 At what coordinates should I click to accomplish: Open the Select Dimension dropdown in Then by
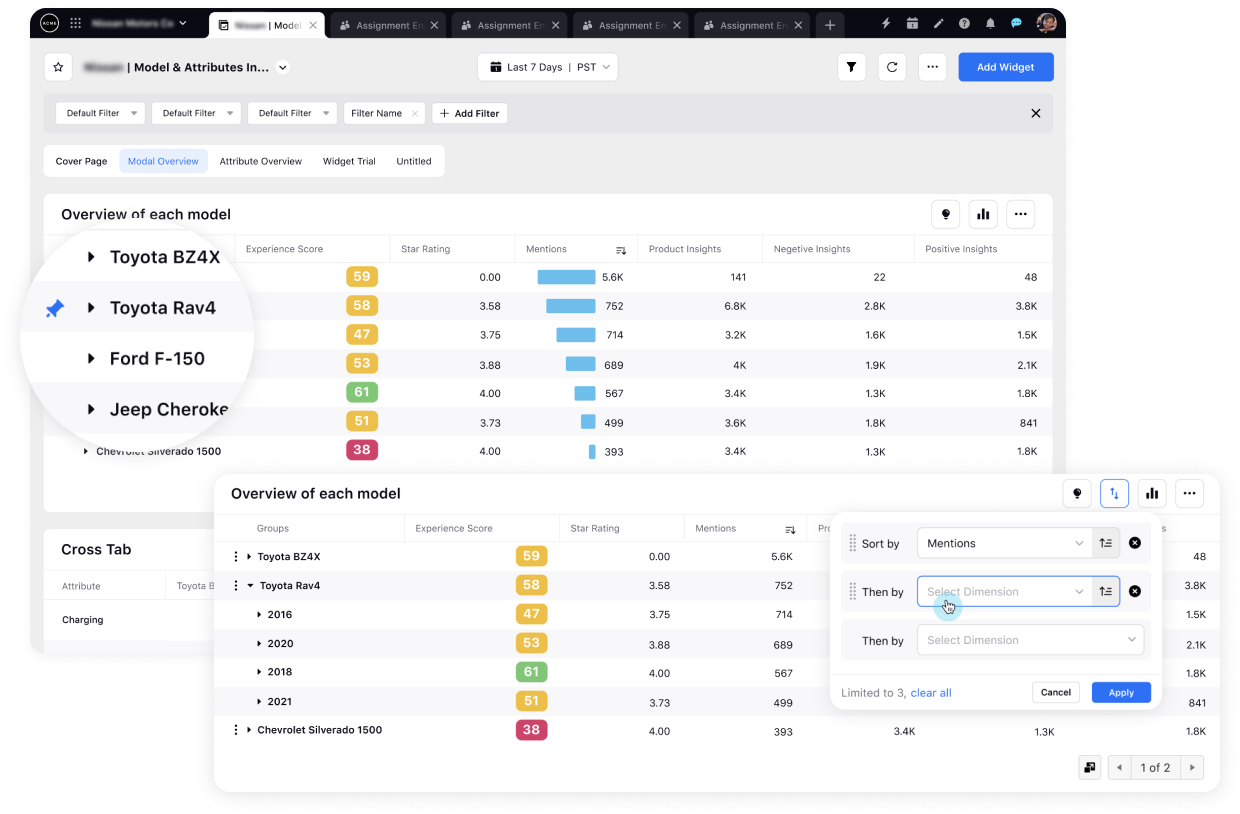click(1000, 591)
